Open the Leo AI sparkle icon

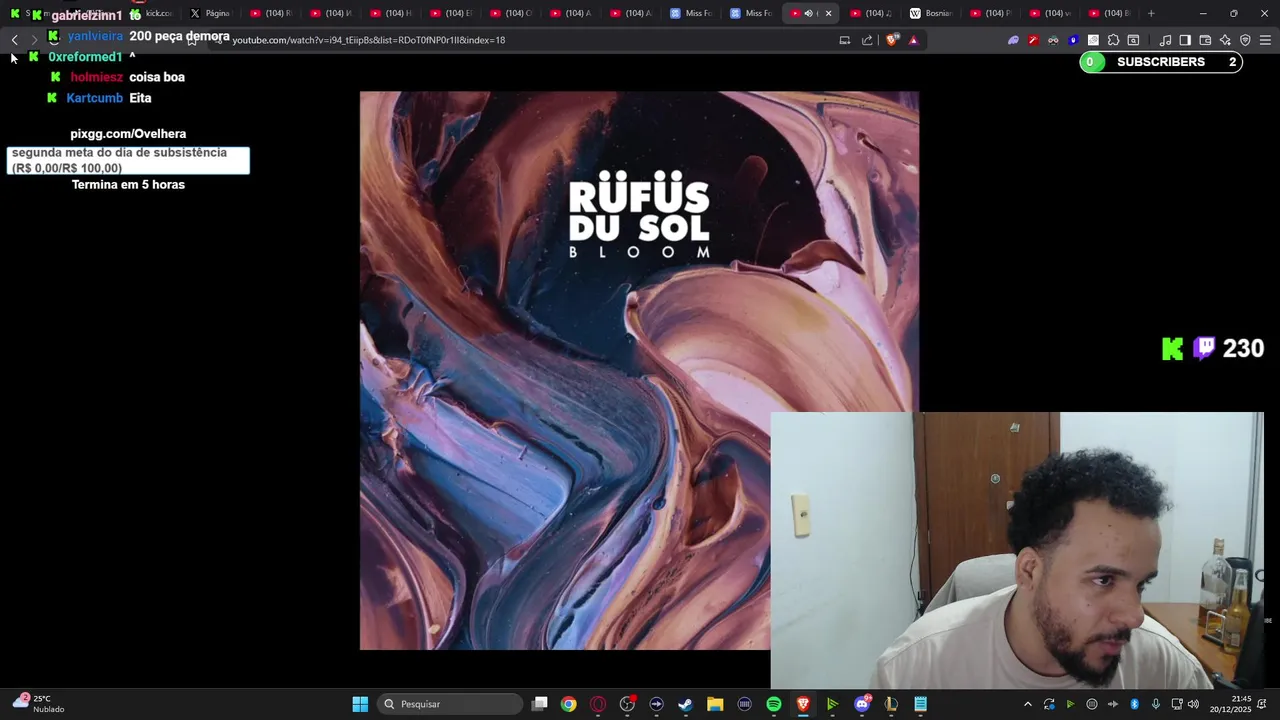click(x=1225, y=40)
